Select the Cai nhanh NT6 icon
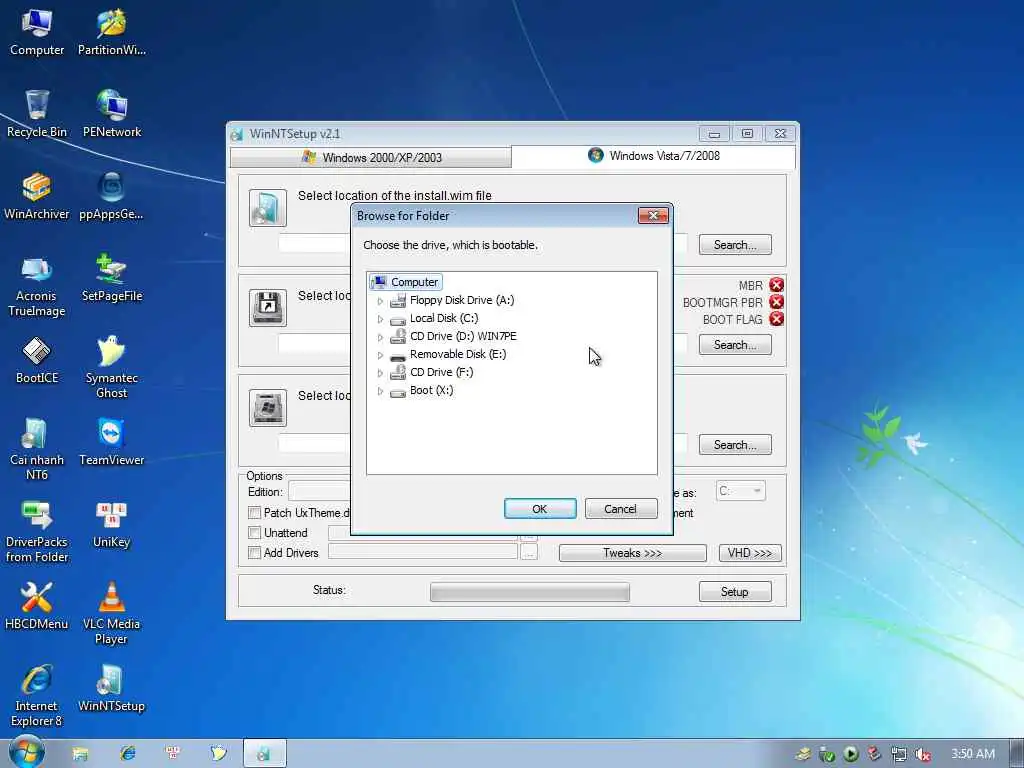Screen dimensions: 1024x768 tap(37, 450)
